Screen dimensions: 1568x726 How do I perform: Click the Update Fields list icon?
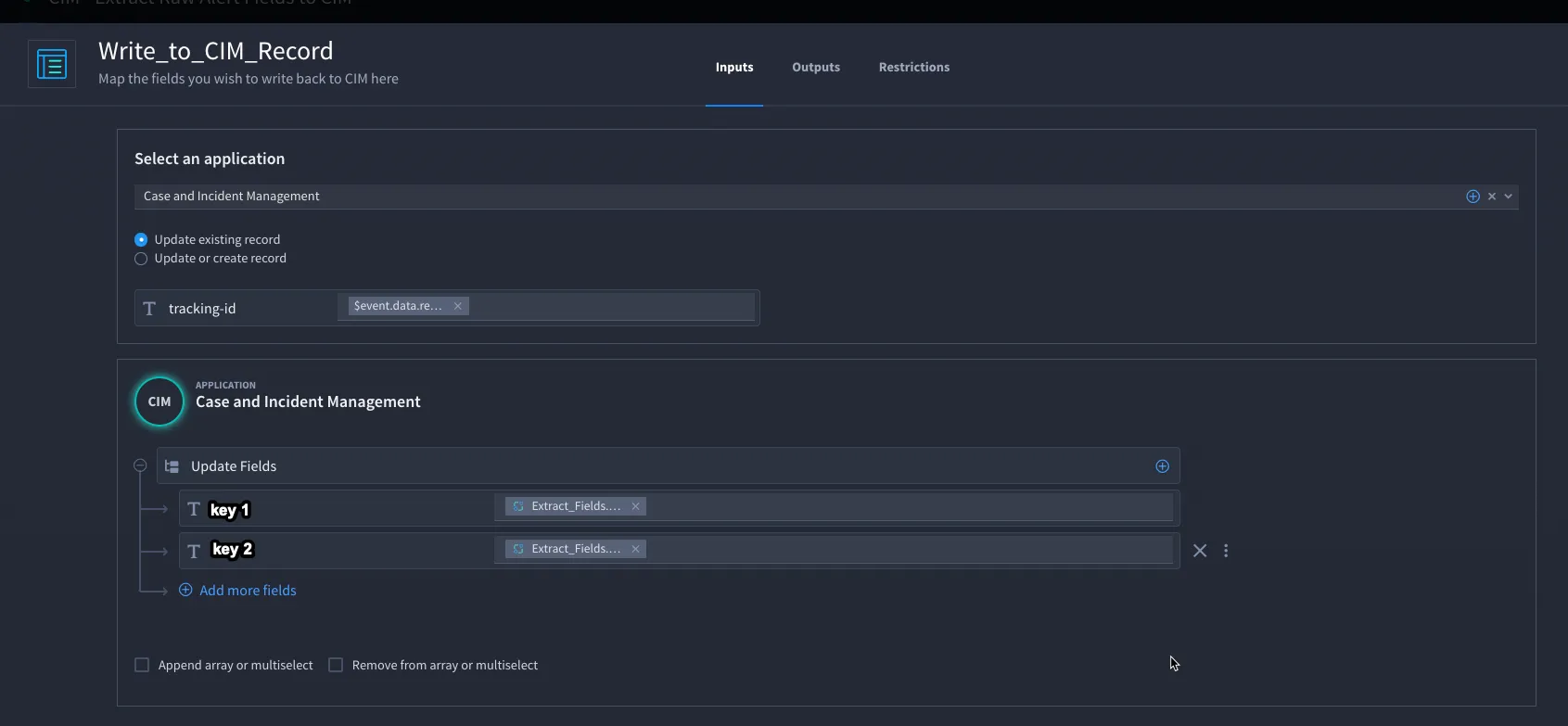pos(172,466)
